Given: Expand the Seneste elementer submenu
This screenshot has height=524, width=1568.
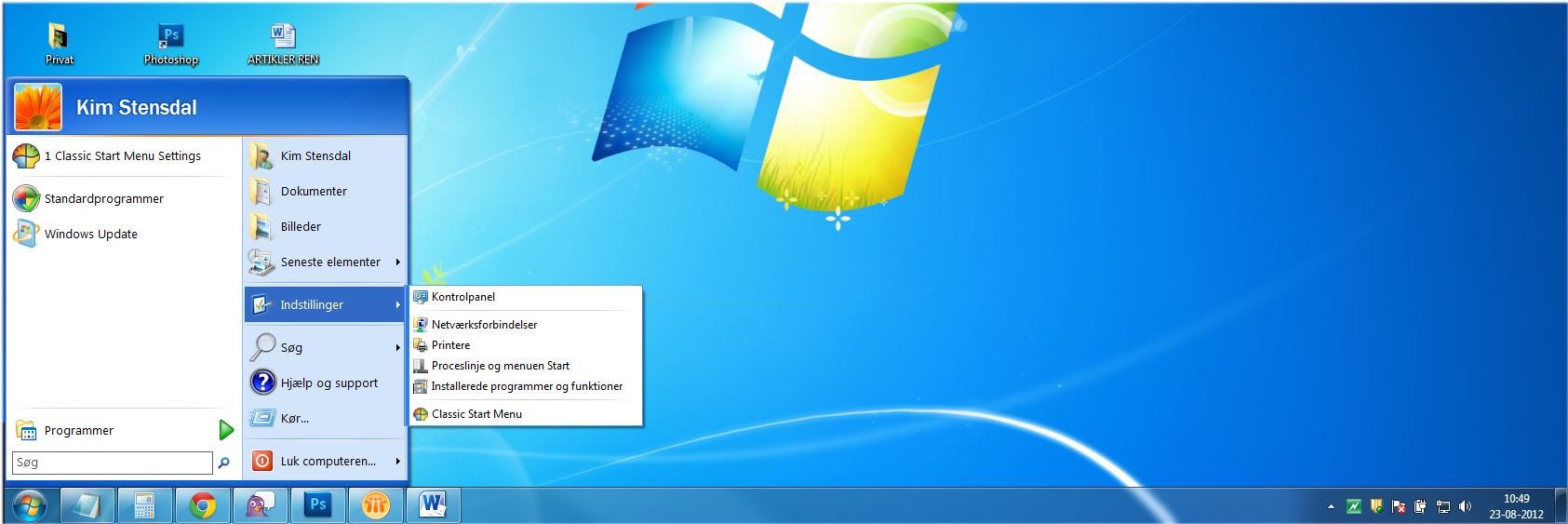Looking at the screenshot, I should [x=325, y=262].
